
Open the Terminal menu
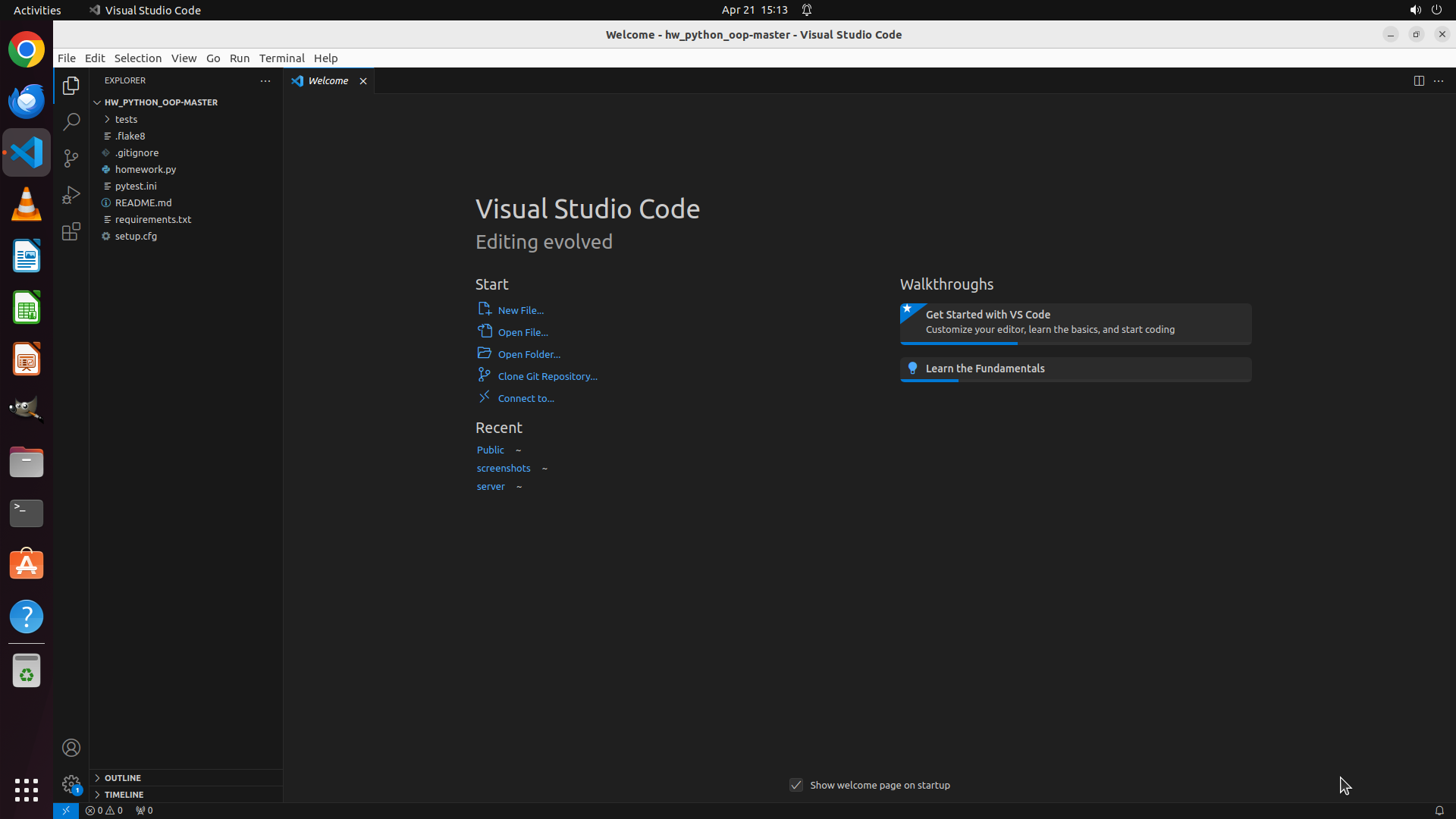(x=281, y=58)
